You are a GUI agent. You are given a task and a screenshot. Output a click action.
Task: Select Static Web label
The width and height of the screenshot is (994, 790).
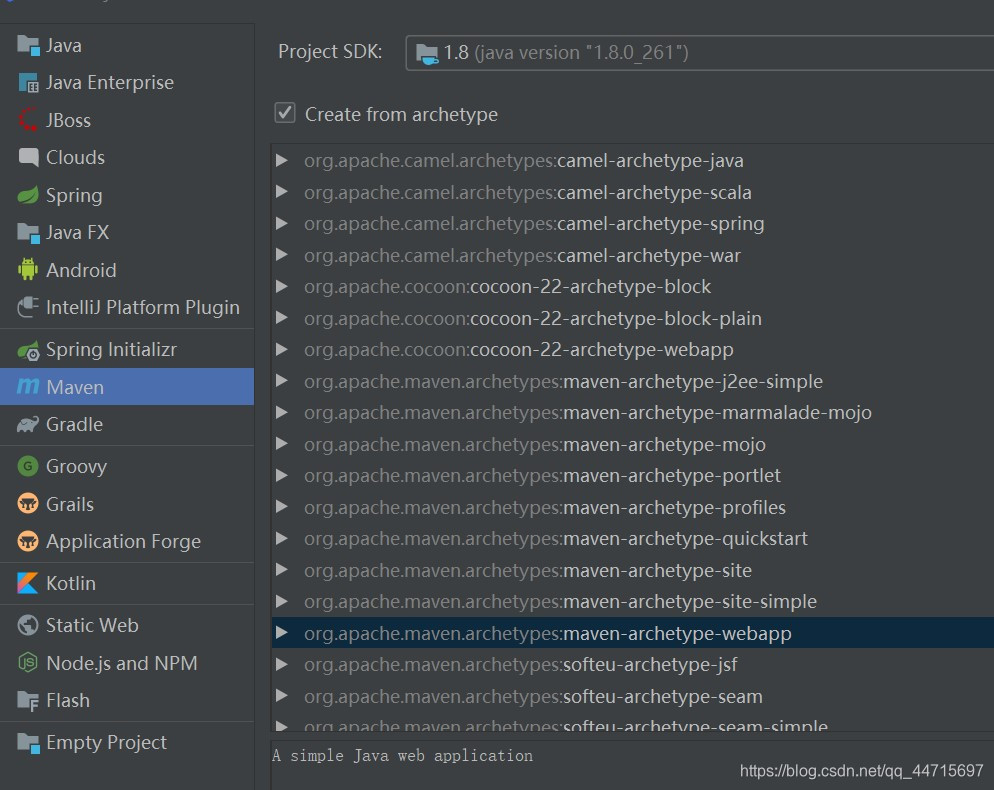pyautogui.click(x=92, y=625)
